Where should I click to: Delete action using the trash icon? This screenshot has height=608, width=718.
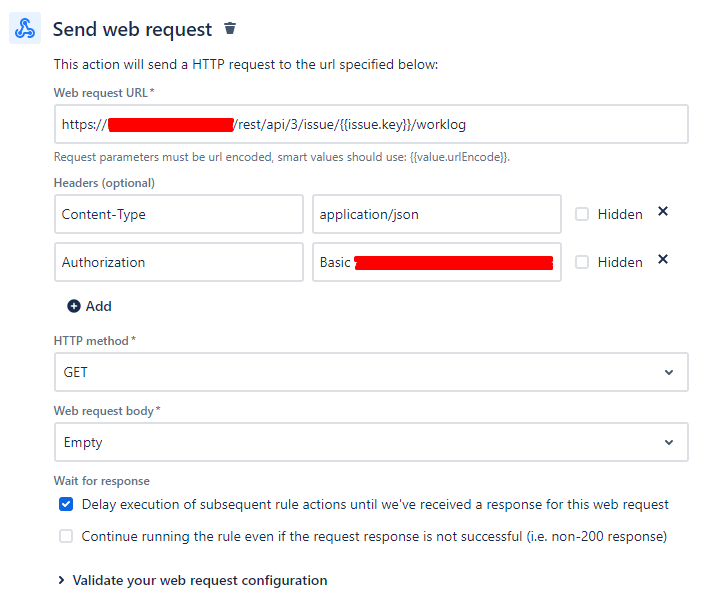click(x=230, y=28)
